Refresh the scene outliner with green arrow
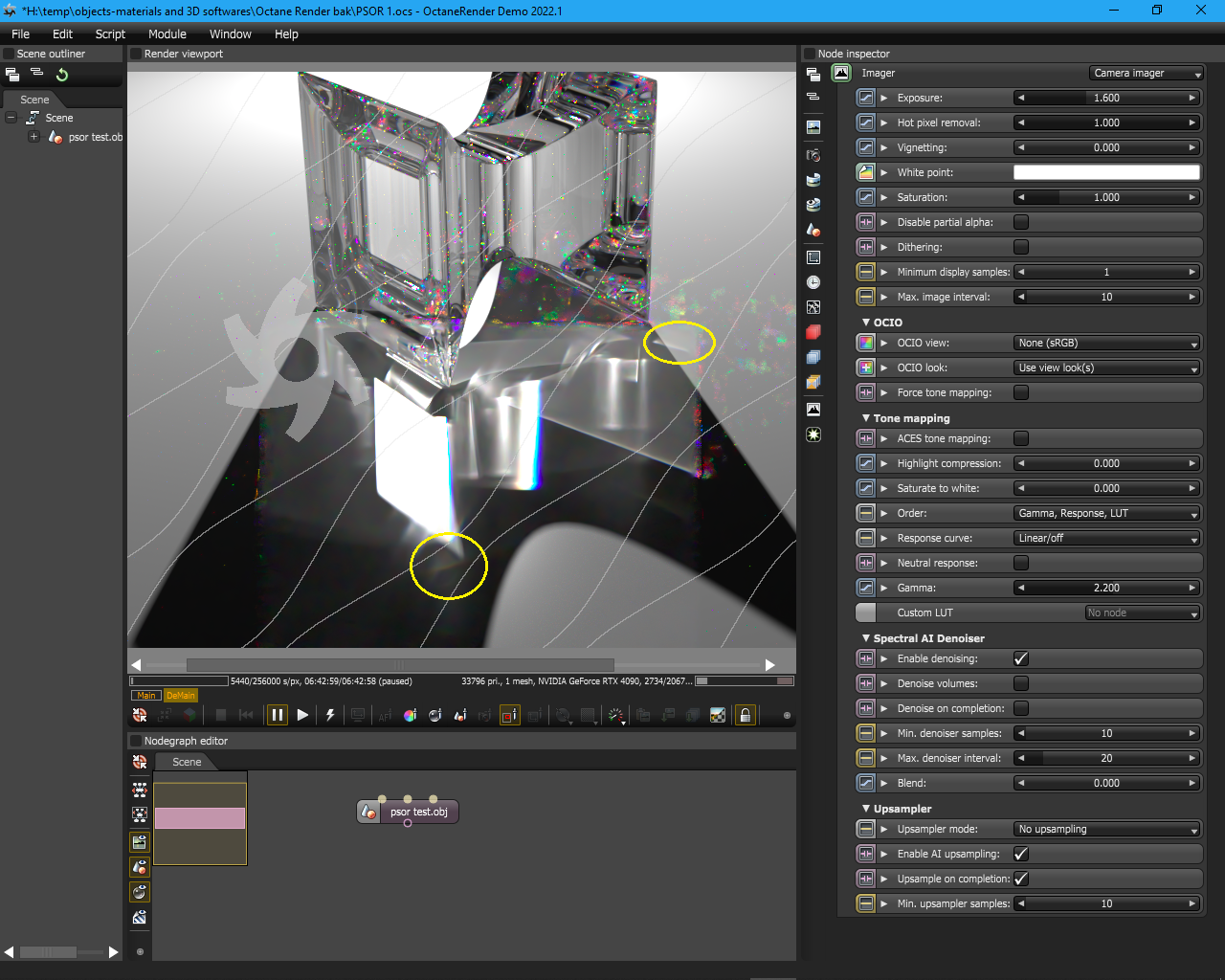The width and height of the screenshot is (1225, 980). [x=62, y=75]
